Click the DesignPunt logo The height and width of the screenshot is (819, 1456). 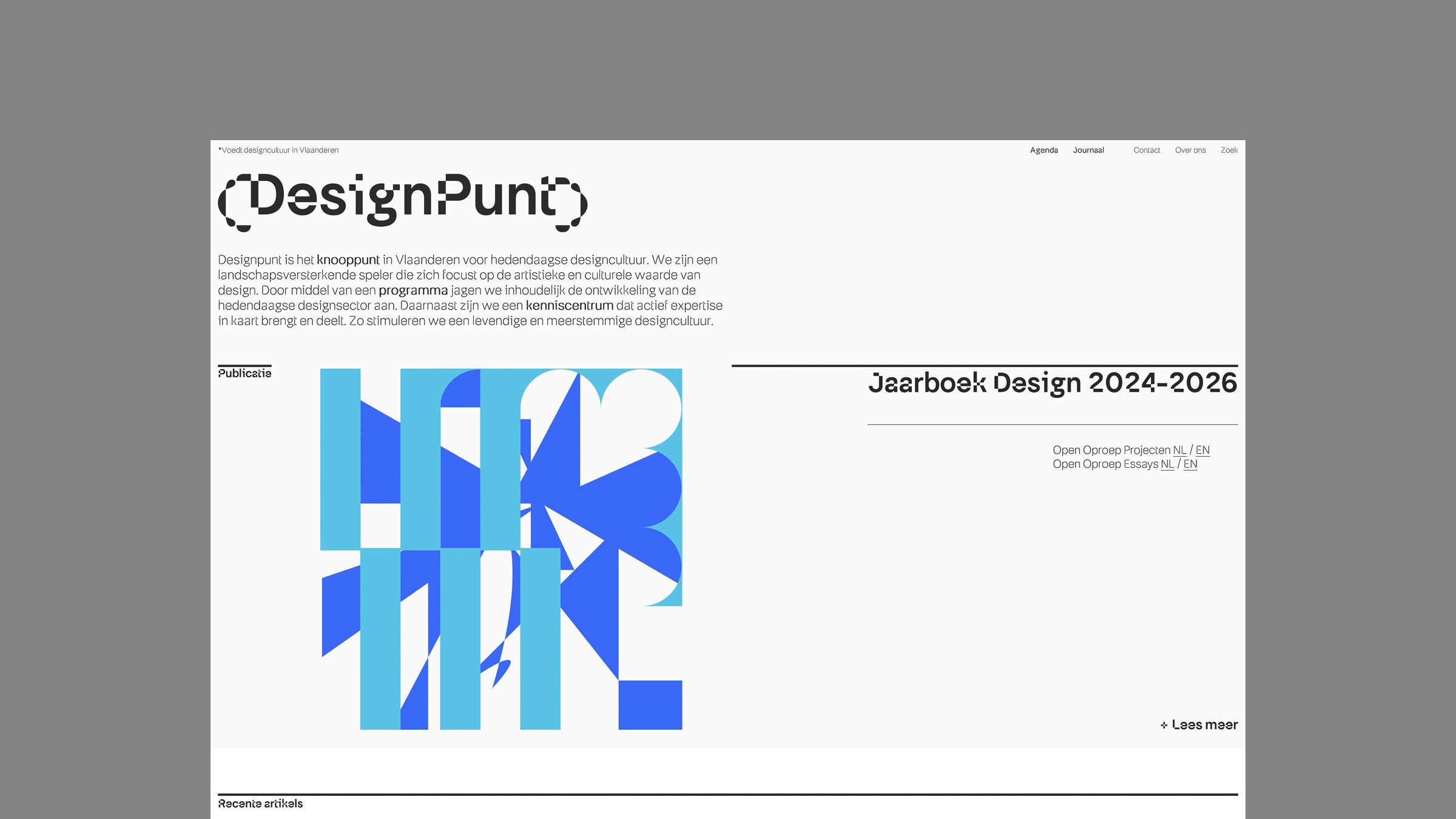click(402, 200)
